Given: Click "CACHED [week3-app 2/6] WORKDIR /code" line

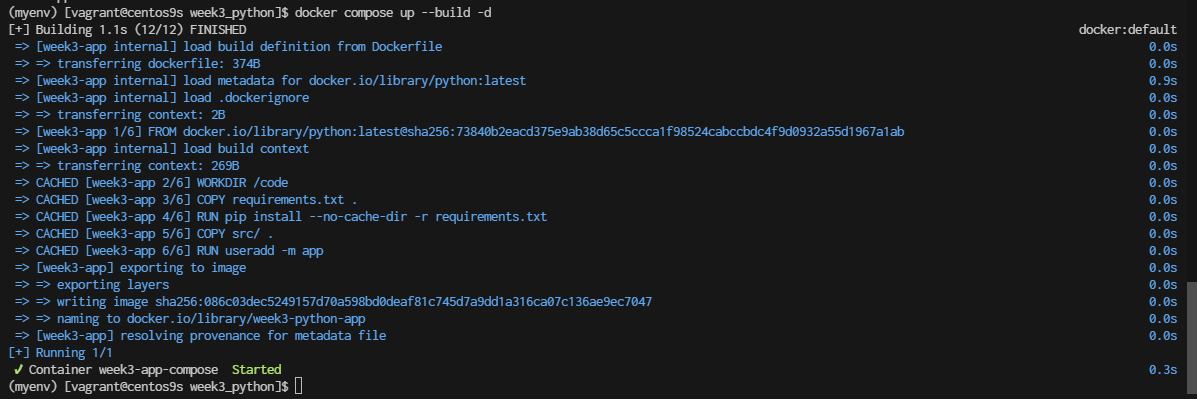Looking at the screenshot, I should (151, 183).
